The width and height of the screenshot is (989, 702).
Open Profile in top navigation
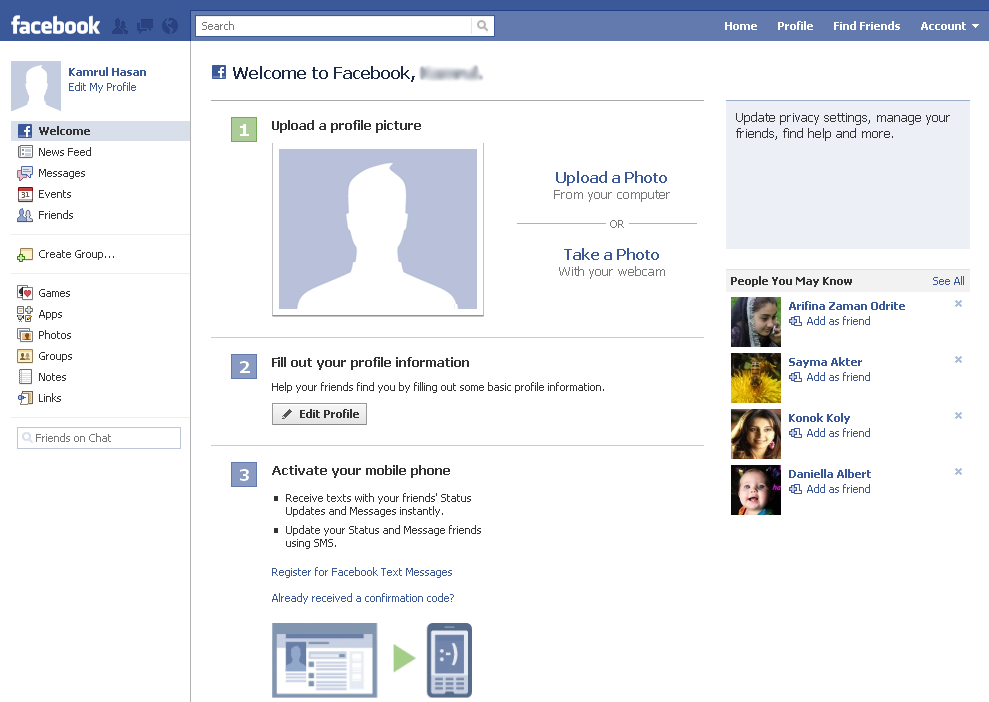pyautogui.click(x=795, y=26)
